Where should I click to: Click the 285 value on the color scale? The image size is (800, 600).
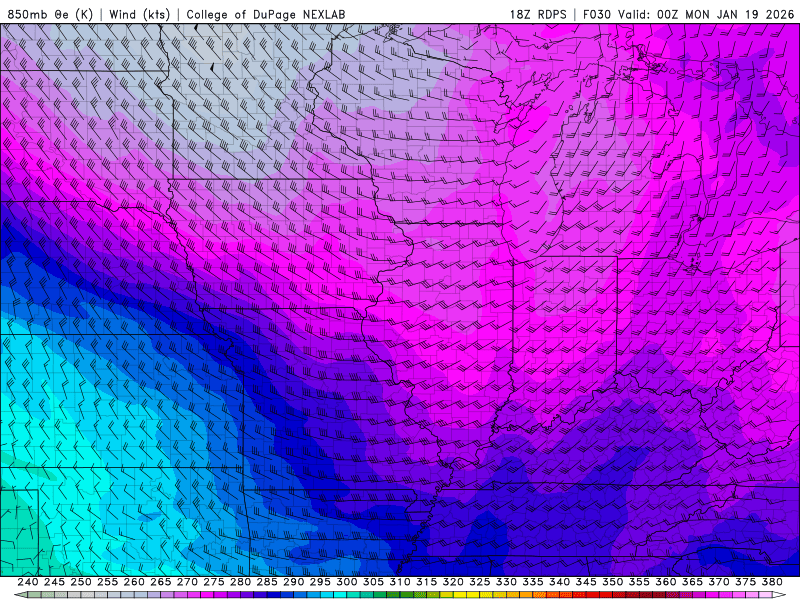click(x=267, y=582)
